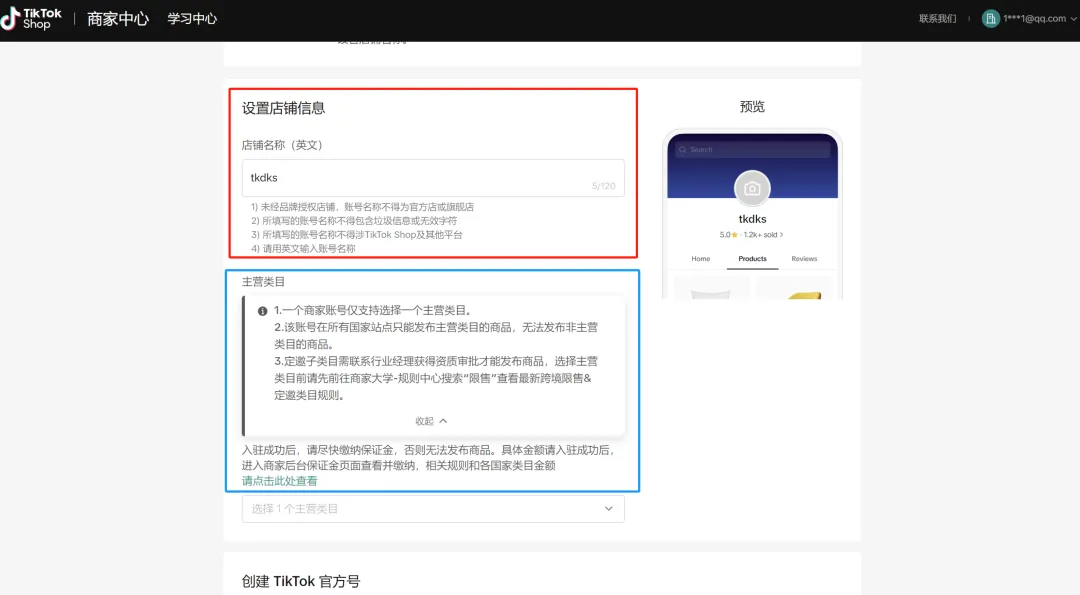Click the search magnifier in preview search bar
This screenshot has width=1080, height=595.
click(683, 149)
